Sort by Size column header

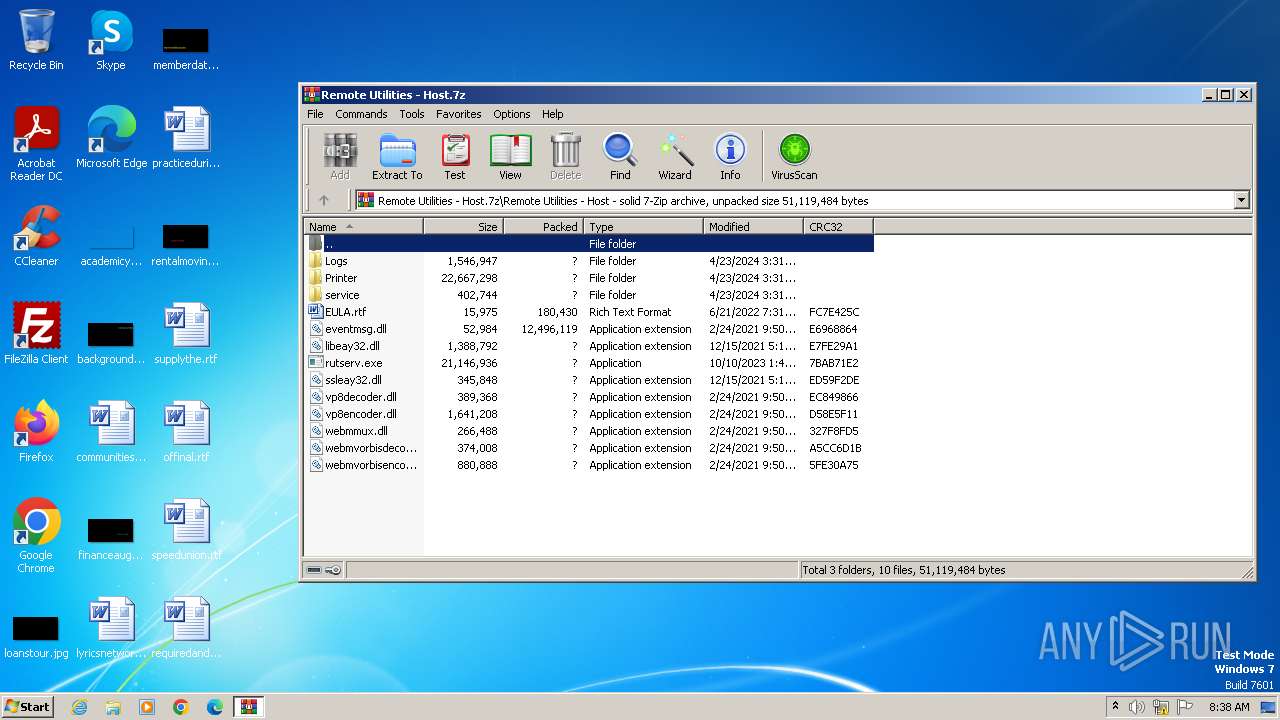tap(464, 227)
